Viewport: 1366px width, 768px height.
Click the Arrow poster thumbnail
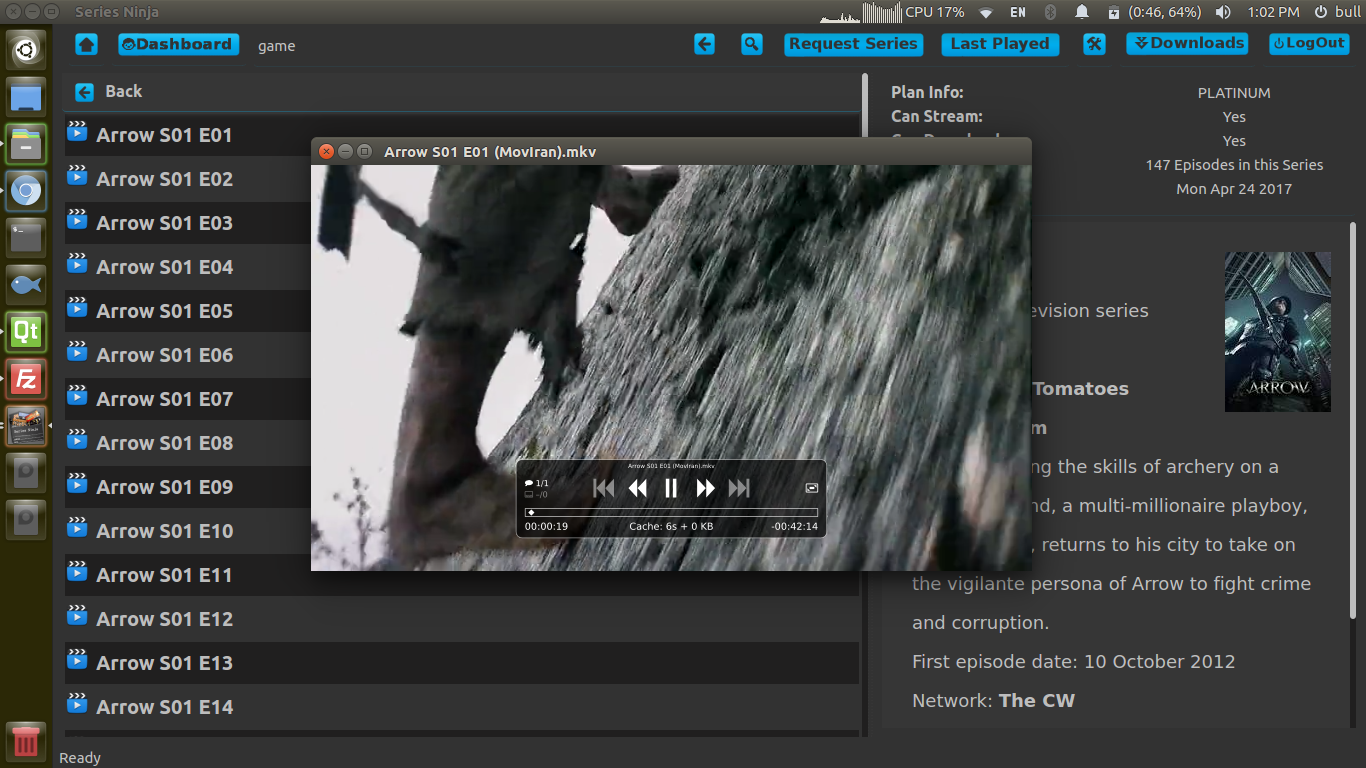[x=1278, y=332]
